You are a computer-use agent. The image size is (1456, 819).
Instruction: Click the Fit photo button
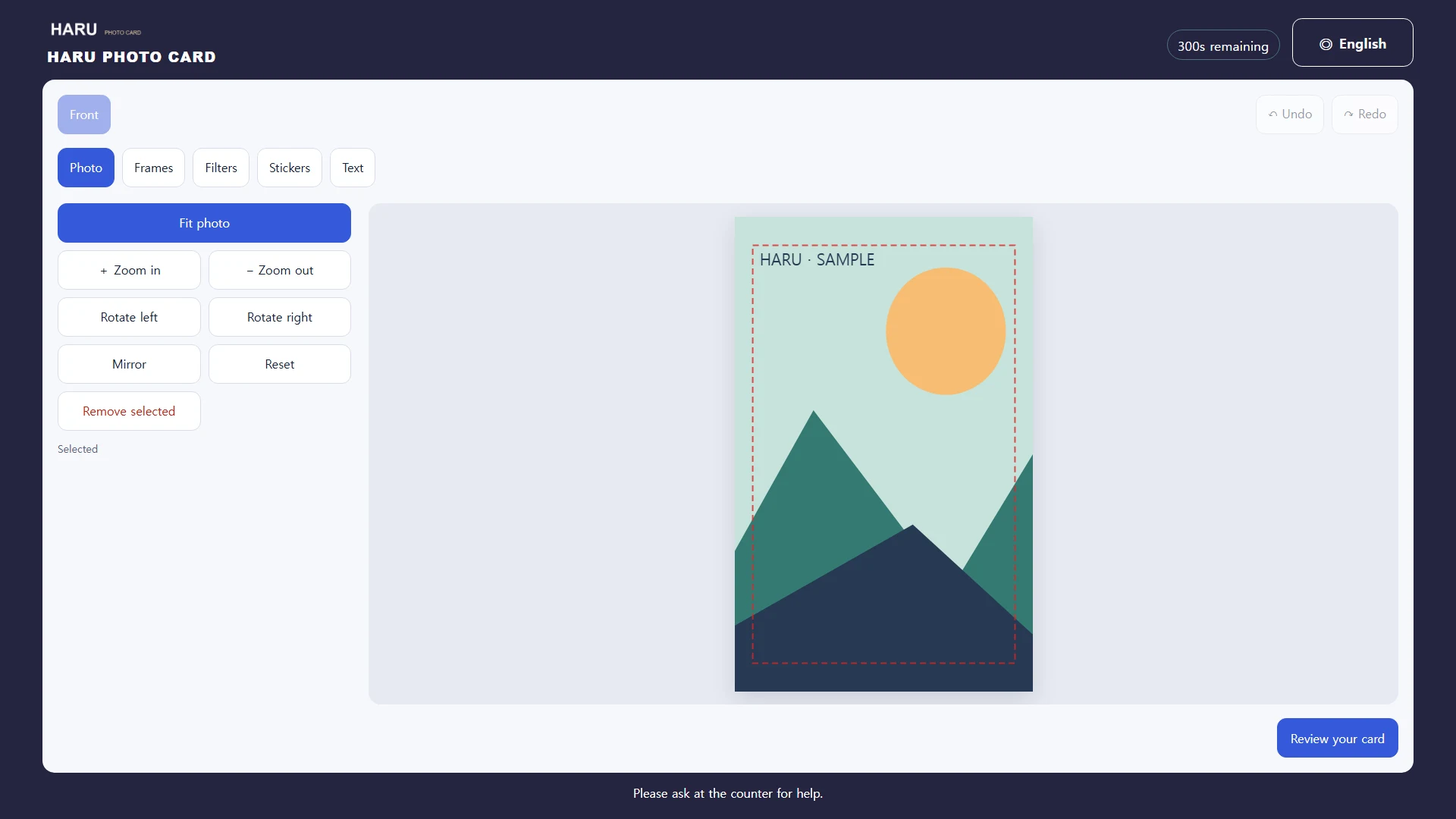204,223
